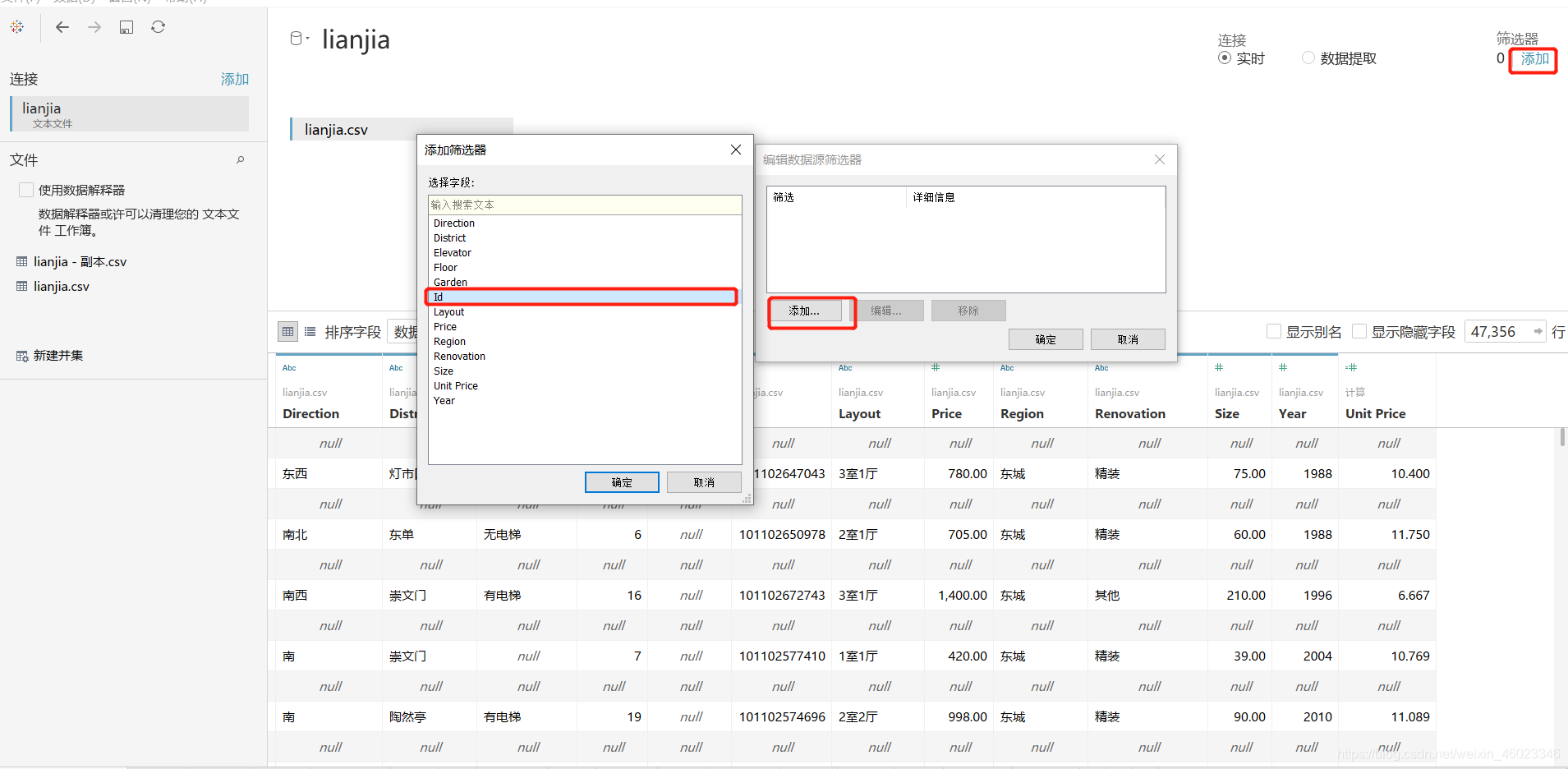Go forward with the right arrow
Screen dimensions: 1568x769
point(94,27)
